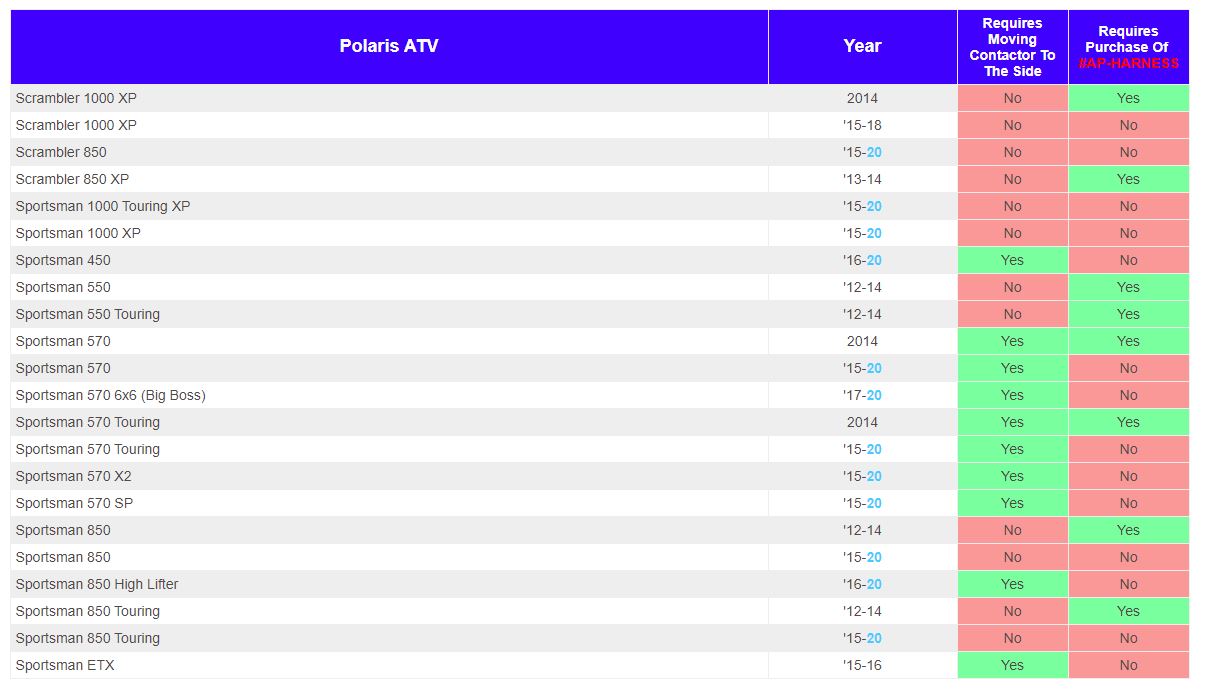Click the '12-14 year of Sportsman 550 Touring
The height and width of the screenshot is (694, 1205).
tap(862, 314)
